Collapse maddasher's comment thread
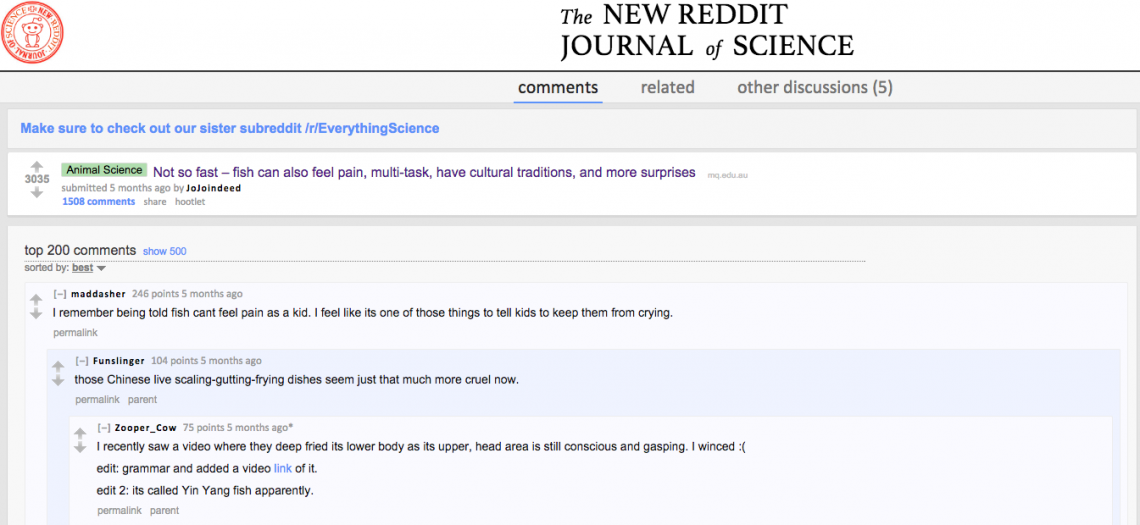Viewport: 1140px width, 525px height. (60, 294)
